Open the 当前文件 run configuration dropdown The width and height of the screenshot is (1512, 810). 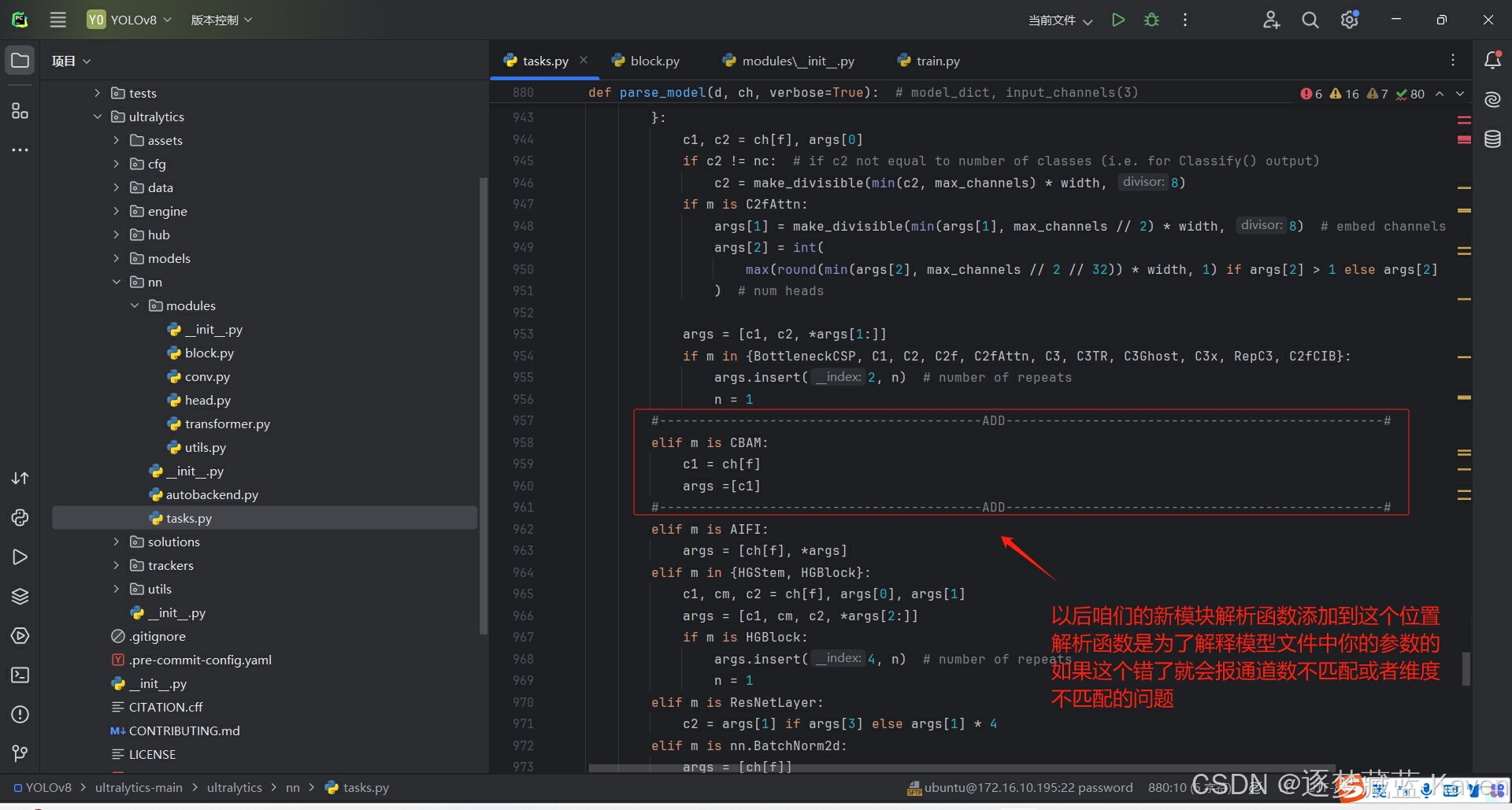pos(1060,20)
